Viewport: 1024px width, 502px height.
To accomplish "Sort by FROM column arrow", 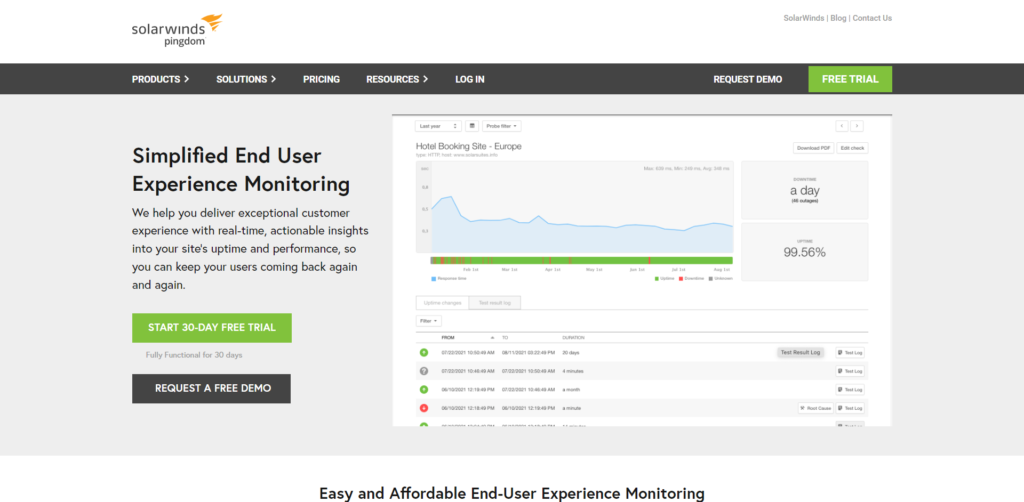I will coord(492,337).
